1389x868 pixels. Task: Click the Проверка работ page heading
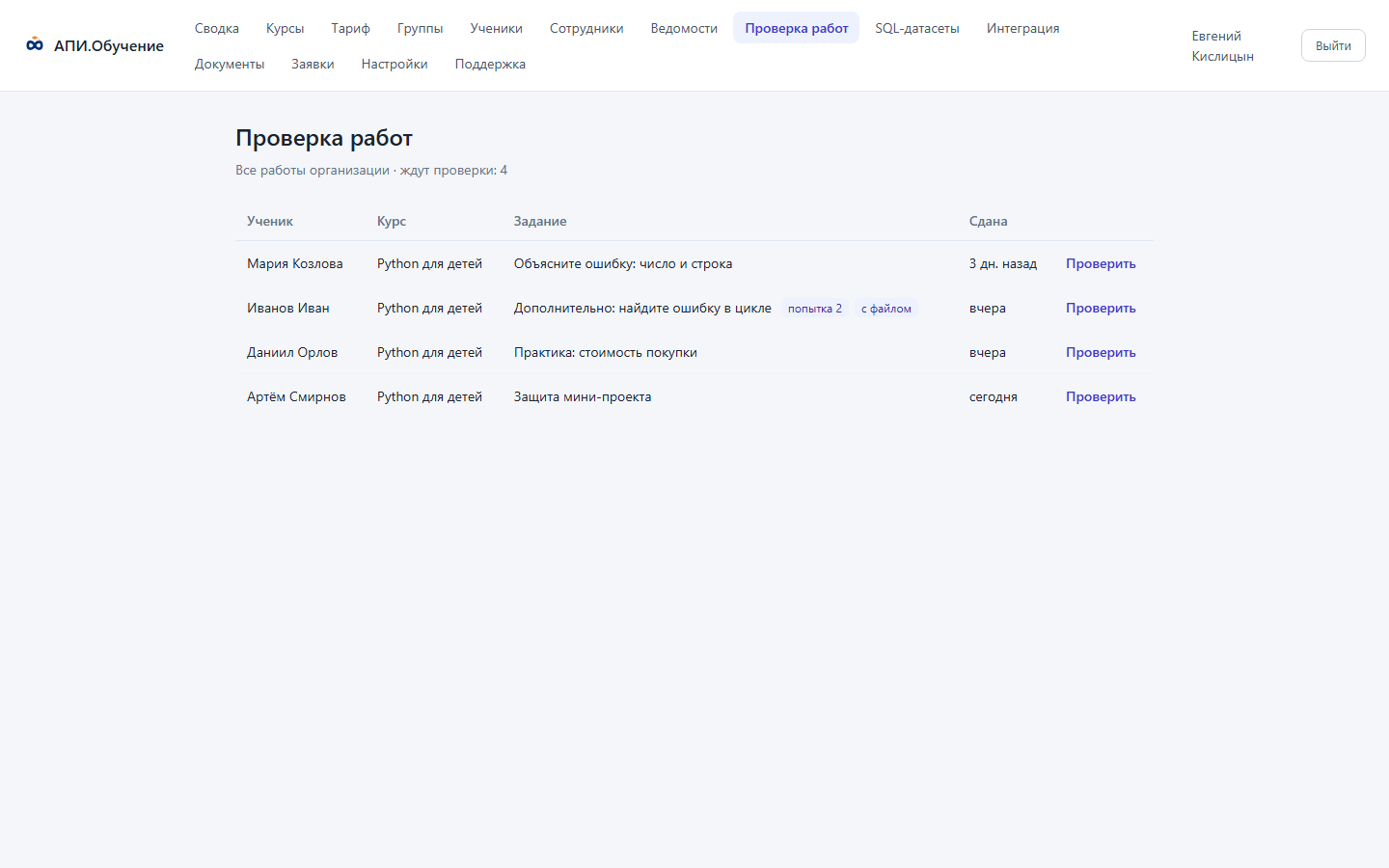(x=324, y=138)
